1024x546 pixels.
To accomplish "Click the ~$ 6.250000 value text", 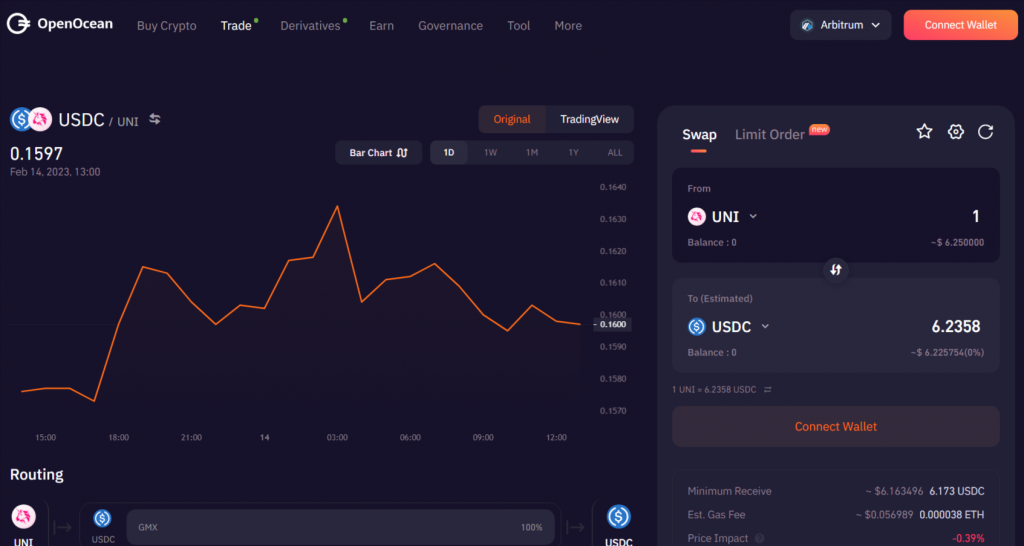I will click(x=957, y=242).
